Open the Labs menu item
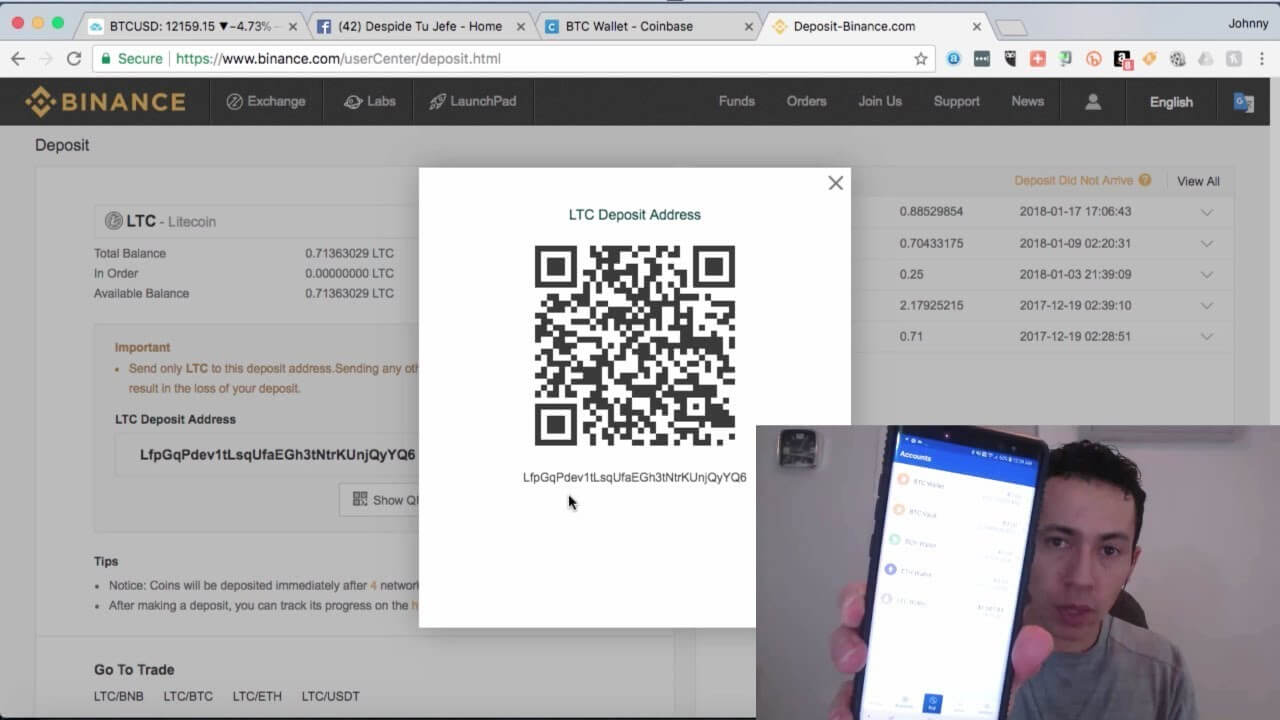1280x720 pixels. pos(369,101)
